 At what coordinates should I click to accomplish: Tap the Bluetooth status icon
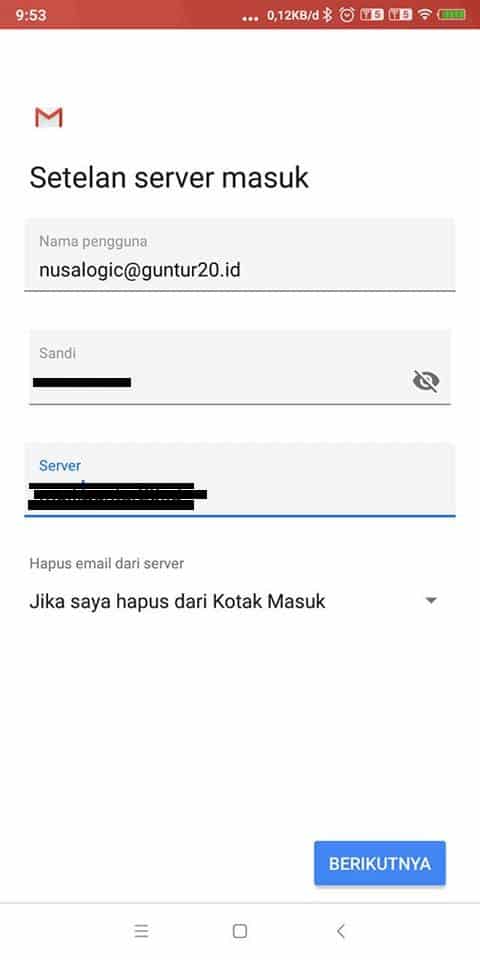328,15
